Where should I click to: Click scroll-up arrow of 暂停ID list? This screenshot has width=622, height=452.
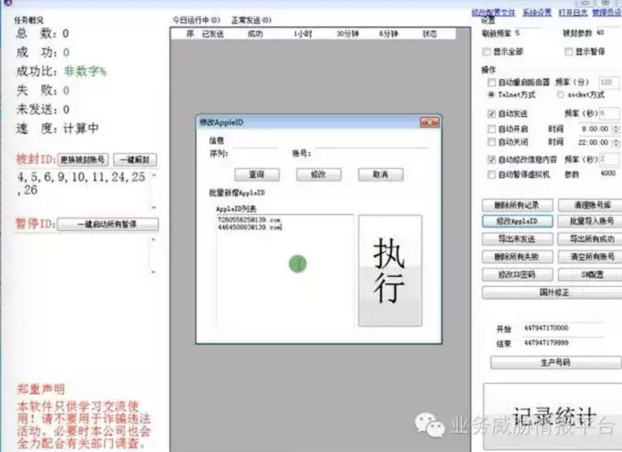coord(154,240)
